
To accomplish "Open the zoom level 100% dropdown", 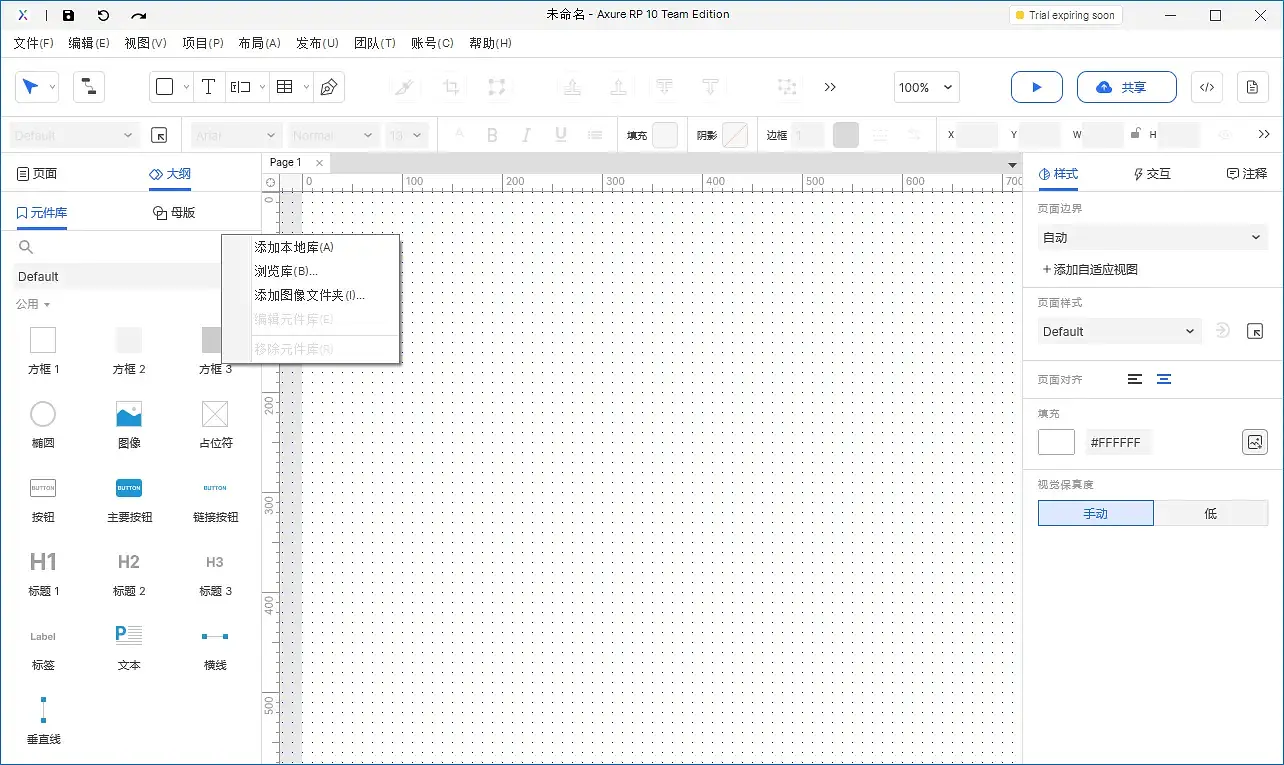I will click(x=925, y=87).
